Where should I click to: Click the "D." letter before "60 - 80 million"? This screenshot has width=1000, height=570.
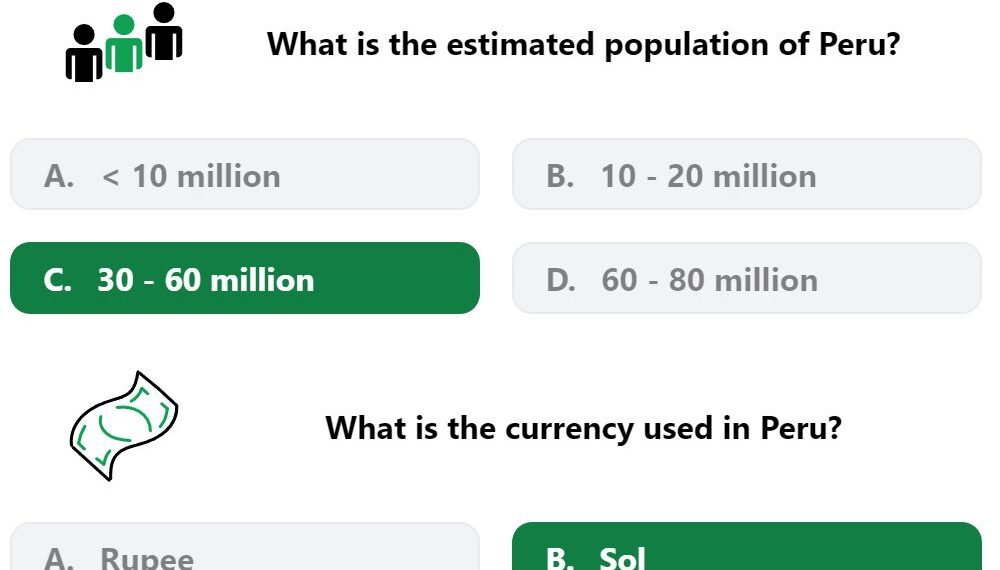tap(561, 280)
